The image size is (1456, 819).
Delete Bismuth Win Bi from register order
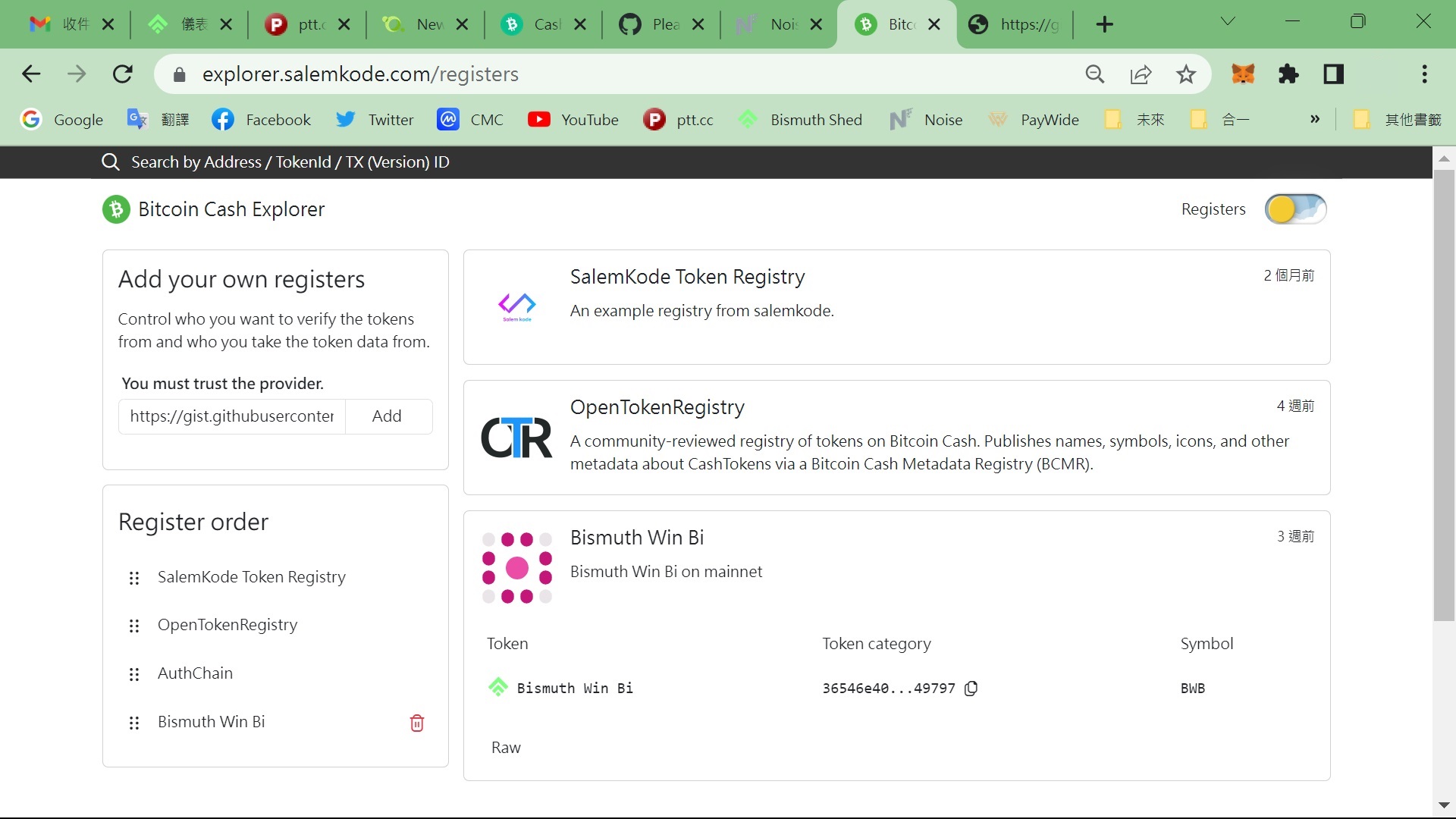pos(417,723)
